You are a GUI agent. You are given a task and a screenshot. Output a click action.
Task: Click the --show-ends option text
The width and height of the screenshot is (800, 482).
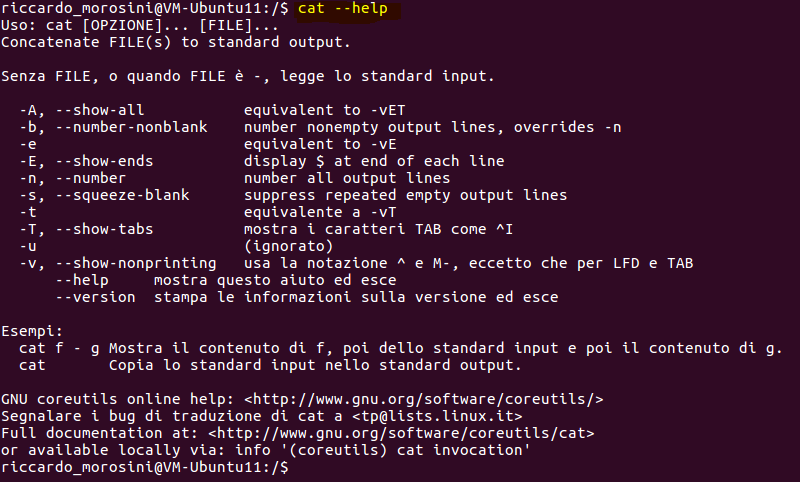tap(105, 161)
